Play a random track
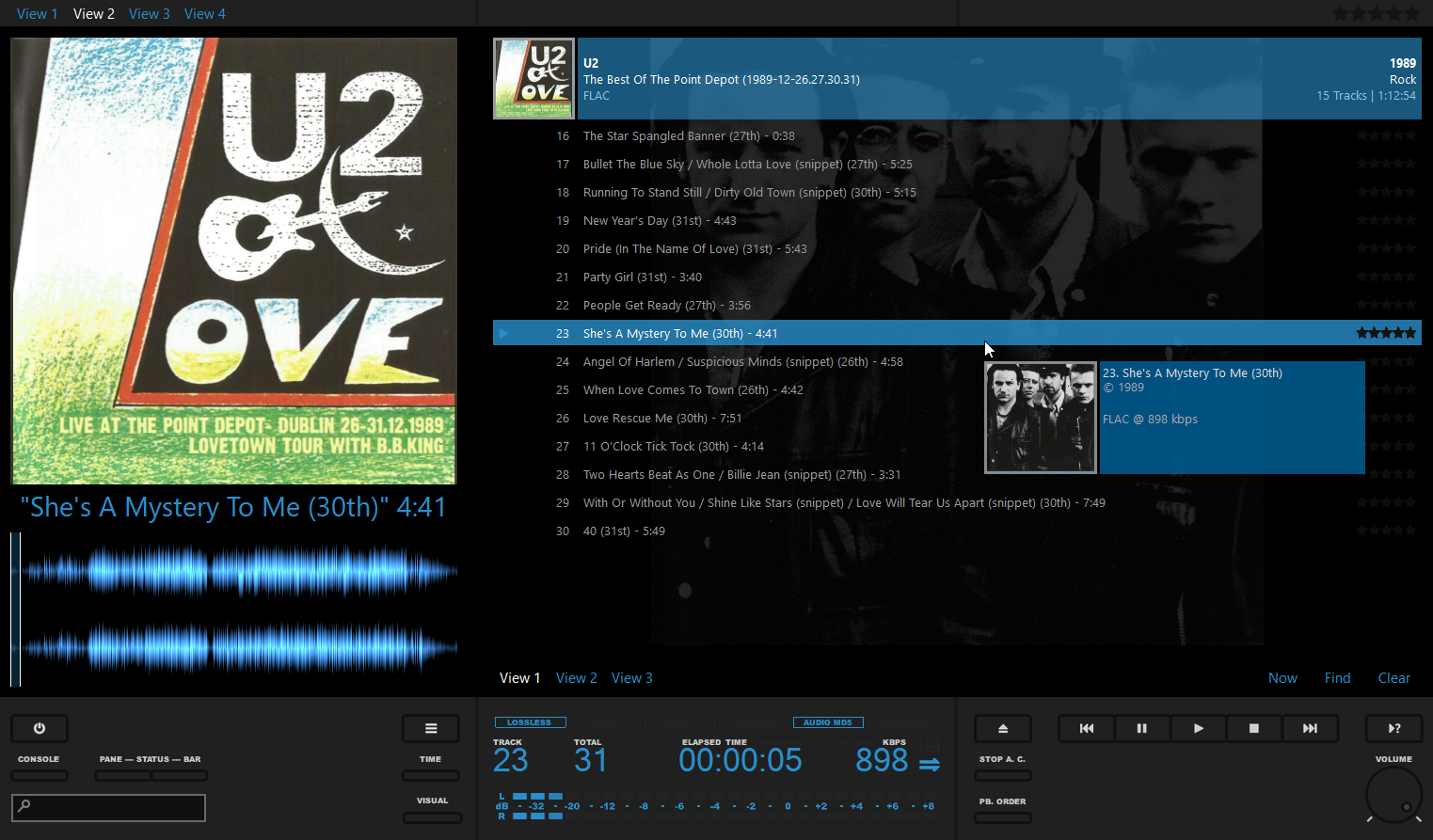This screenshot has width=1433, height=840. [x=1394, y=728]
